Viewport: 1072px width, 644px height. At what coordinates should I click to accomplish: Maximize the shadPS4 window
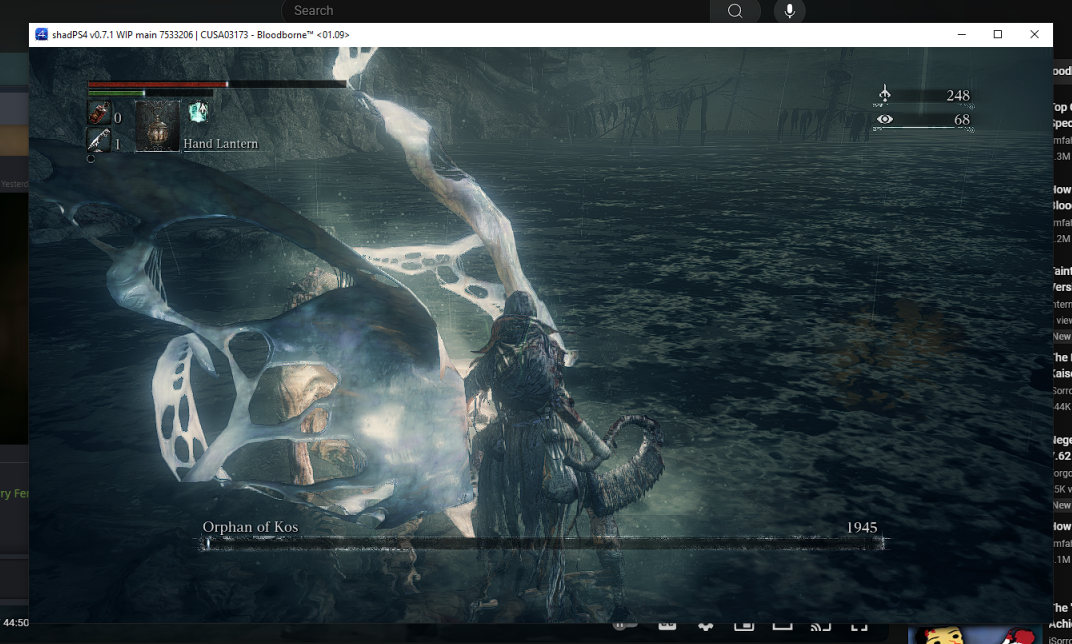coord(997,34)
